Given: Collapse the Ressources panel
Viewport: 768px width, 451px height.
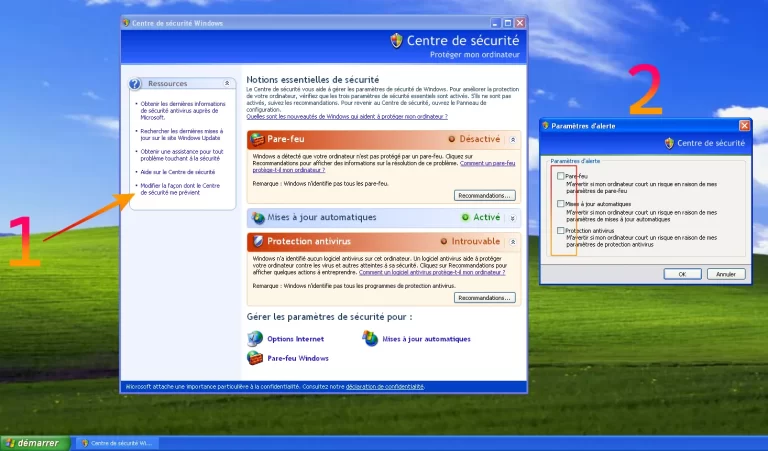Looking at the screenshot, I should 227,83.
